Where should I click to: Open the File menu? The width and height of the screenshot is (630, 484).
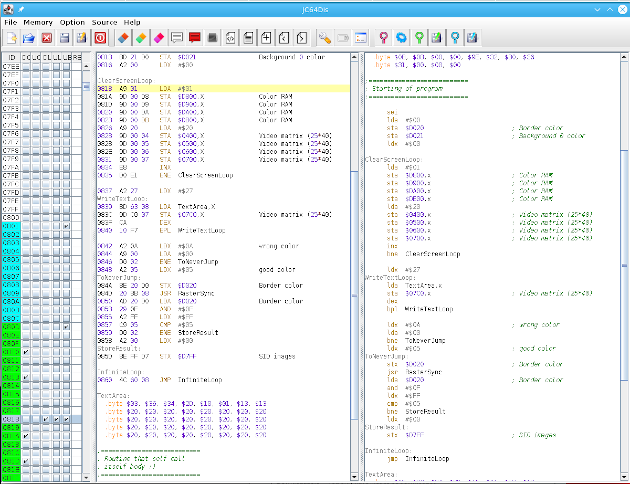point(11,21)
